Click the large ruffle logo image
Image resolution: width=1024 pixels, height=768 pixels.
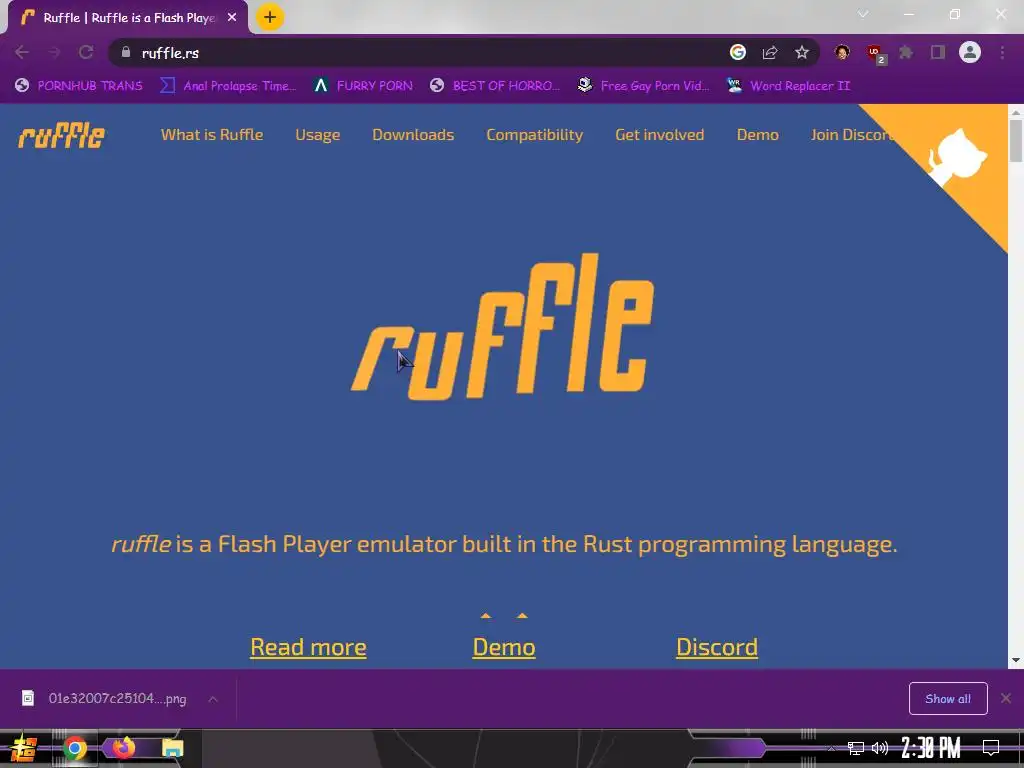coord(503,327)
